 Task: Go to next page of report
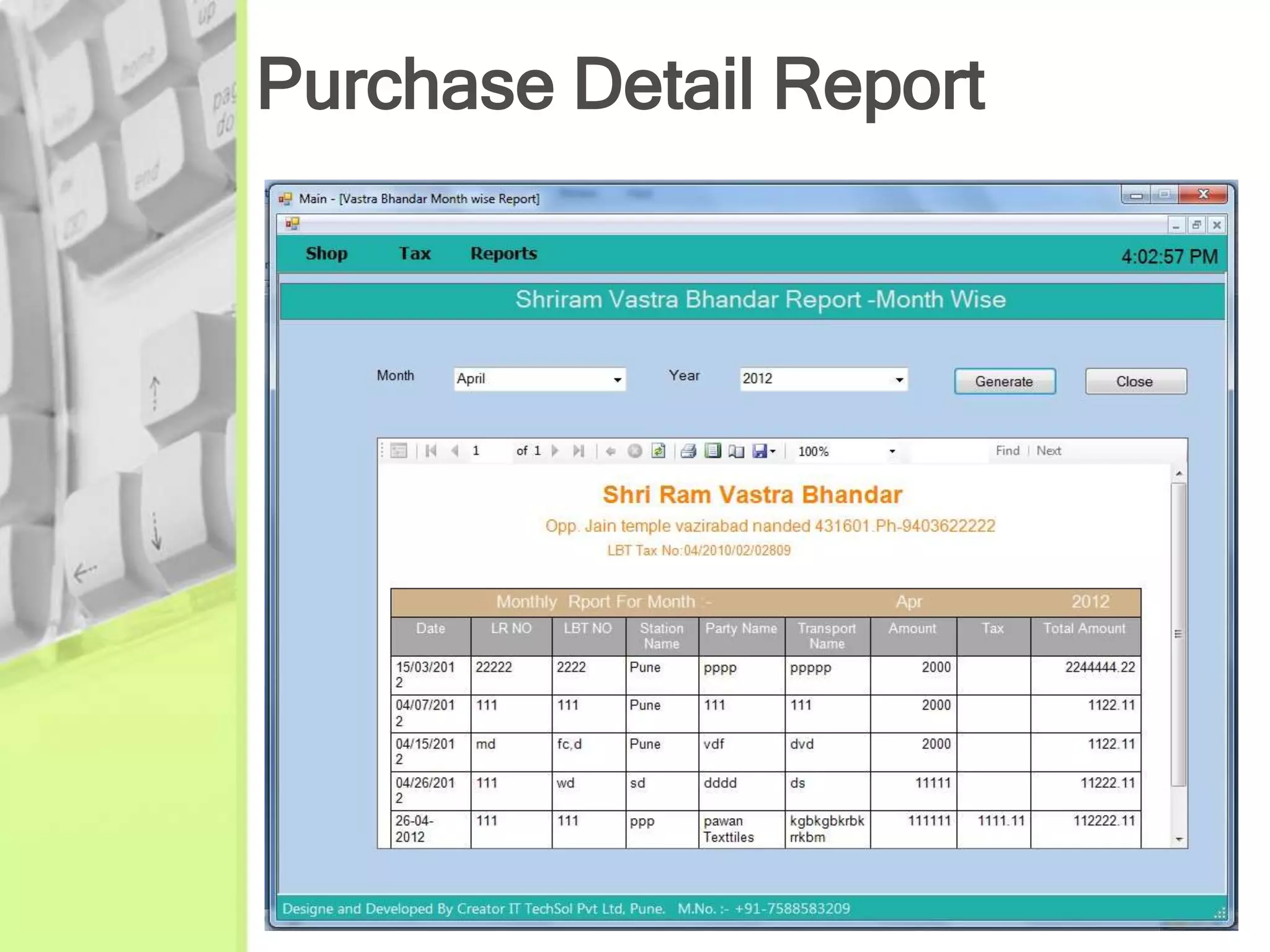555,451
